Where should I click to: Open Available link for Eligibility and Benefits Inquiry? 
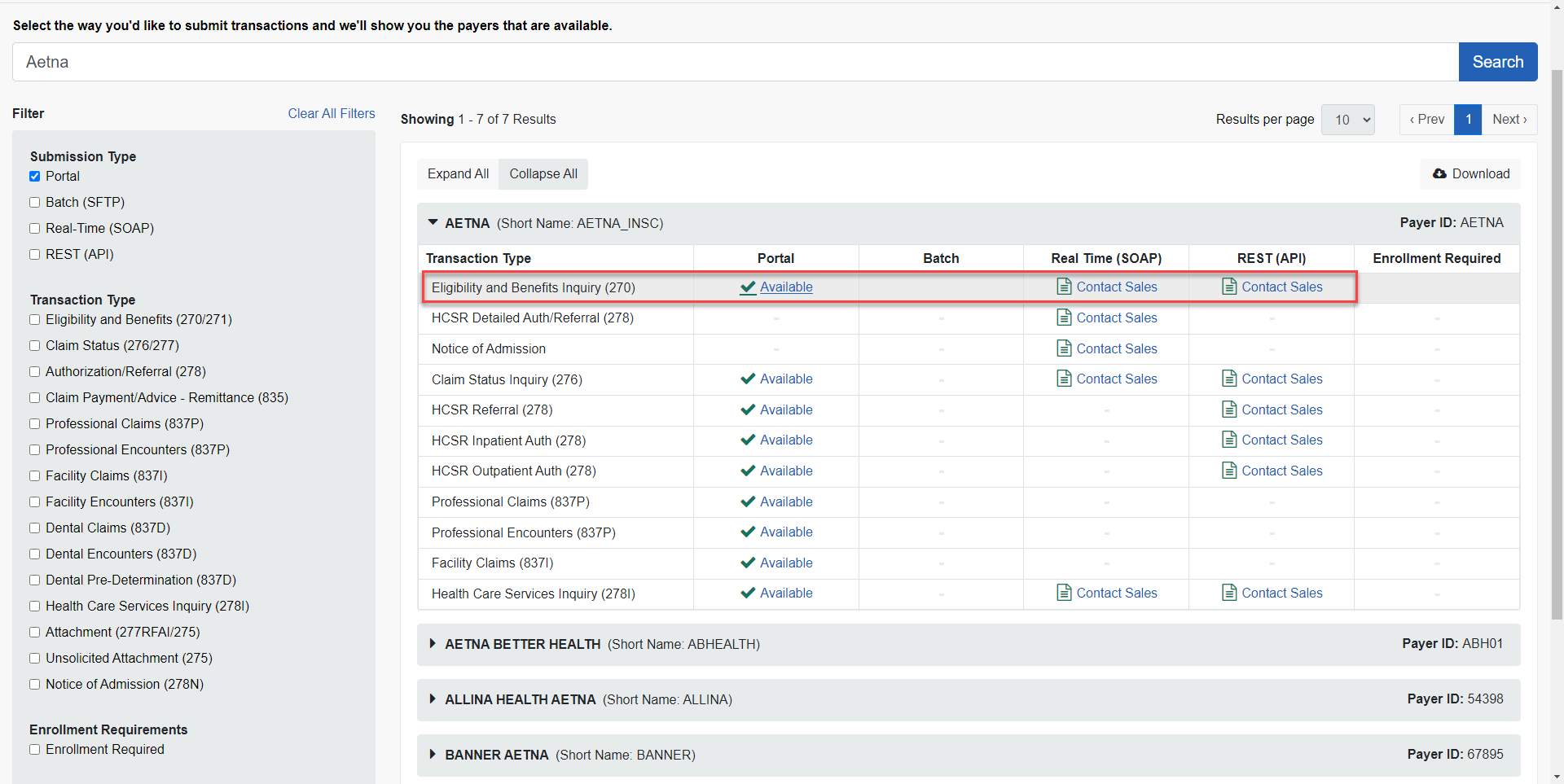[x=786, y=287]
